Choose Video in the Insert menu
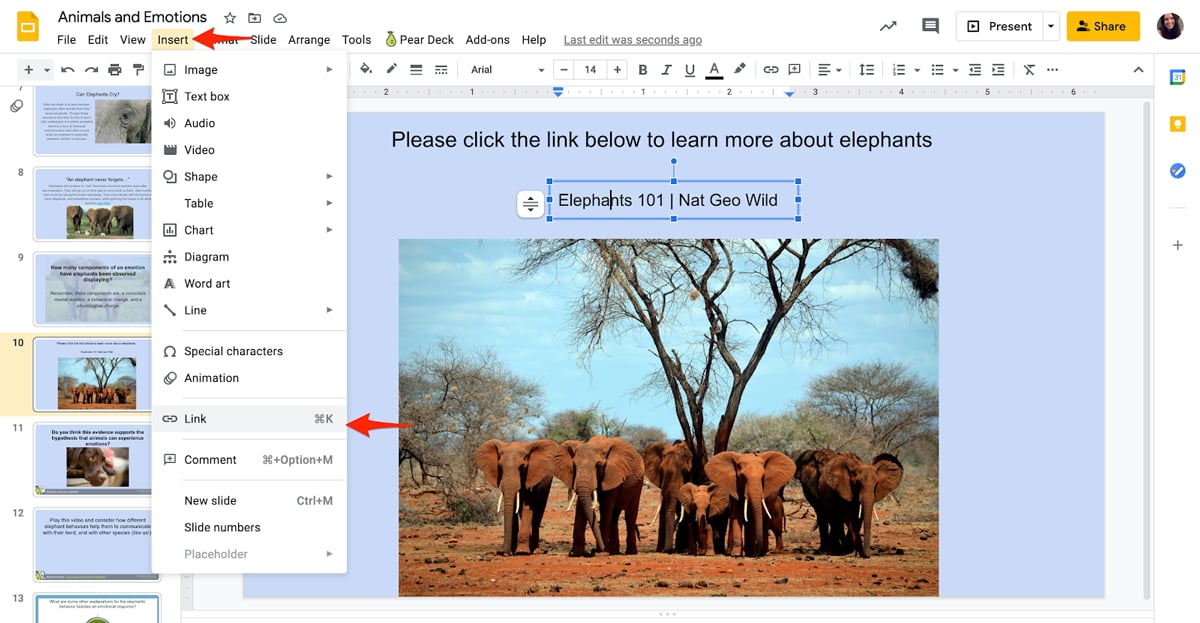 point(248,150)
